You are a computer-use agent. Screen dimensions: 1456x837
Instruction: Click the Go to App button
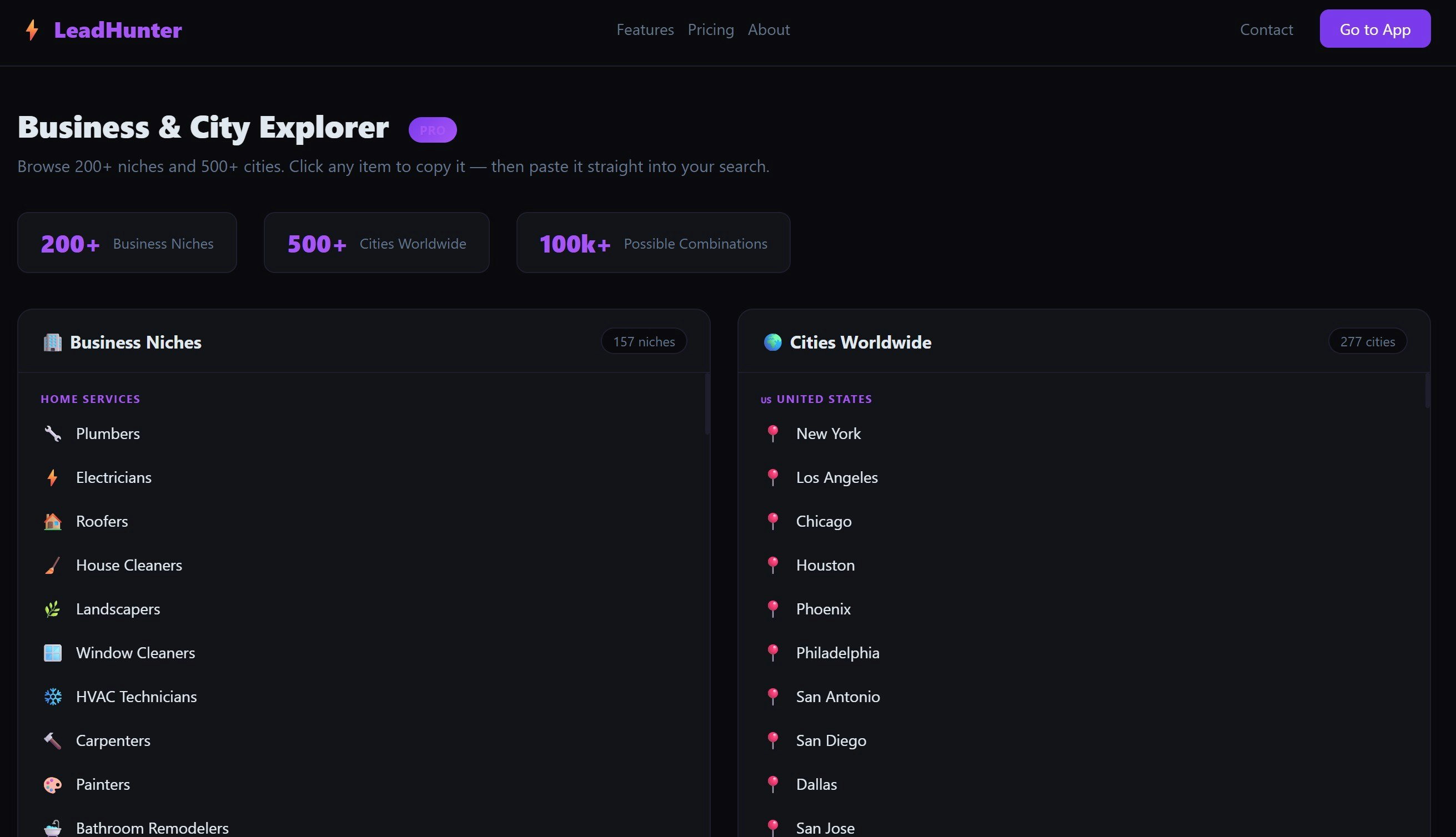click(x=1375, y=29)
